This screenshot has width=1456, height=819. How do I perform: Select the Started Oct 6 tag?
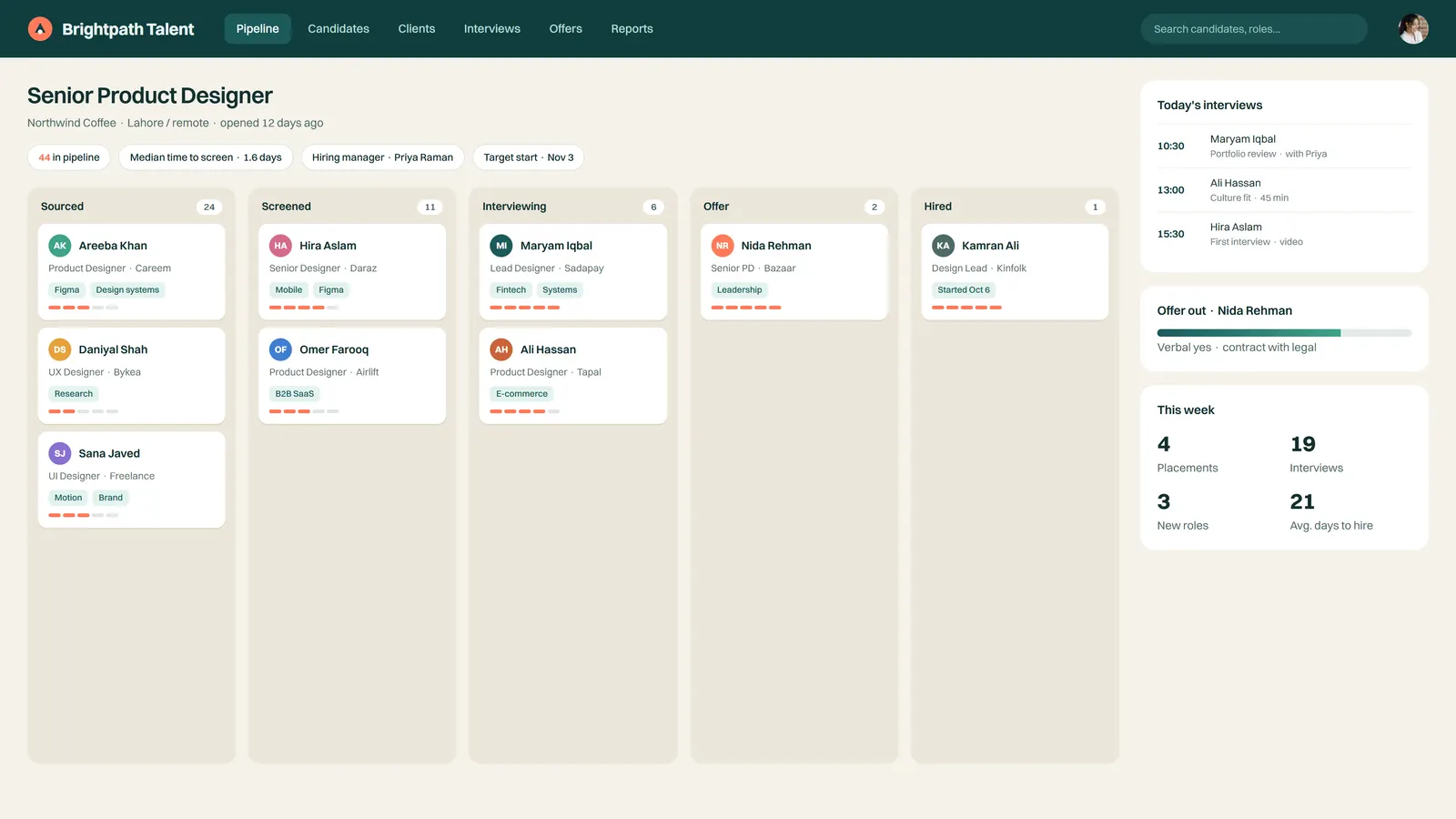[964, 290]
